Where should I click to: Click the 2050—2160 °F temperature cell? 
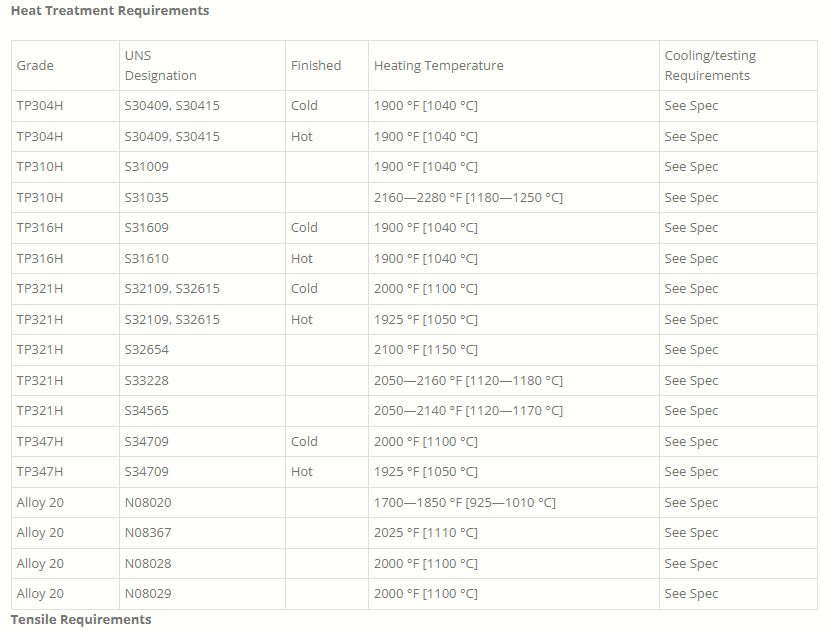point(468,381)
